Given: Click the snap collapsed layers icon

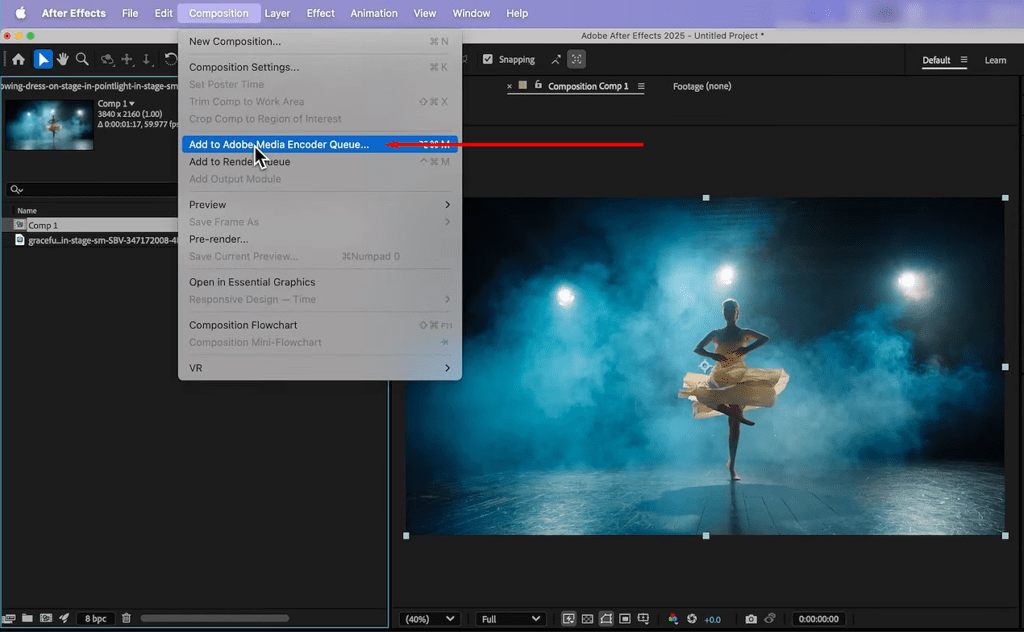Looking at the screenshot, I should 556,59.
